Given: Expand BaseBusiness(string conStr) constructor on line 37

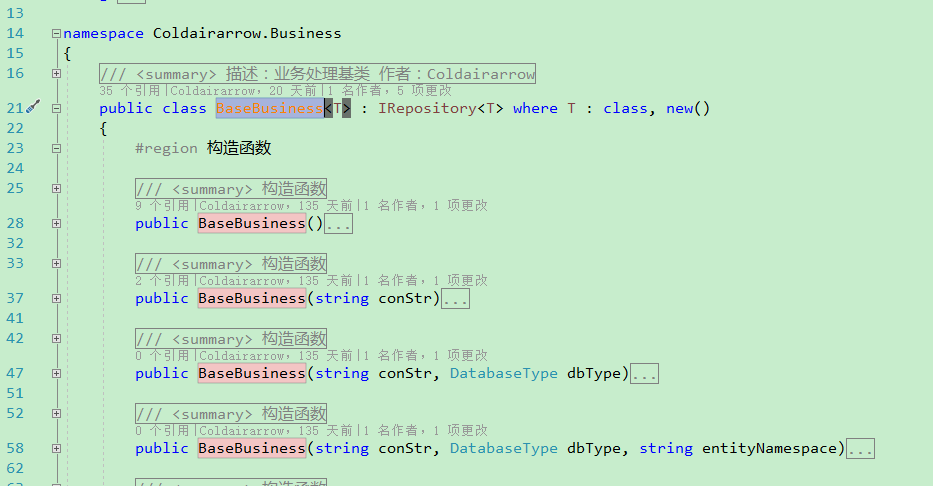Looking at the screenshot, I should coord(56,299).
